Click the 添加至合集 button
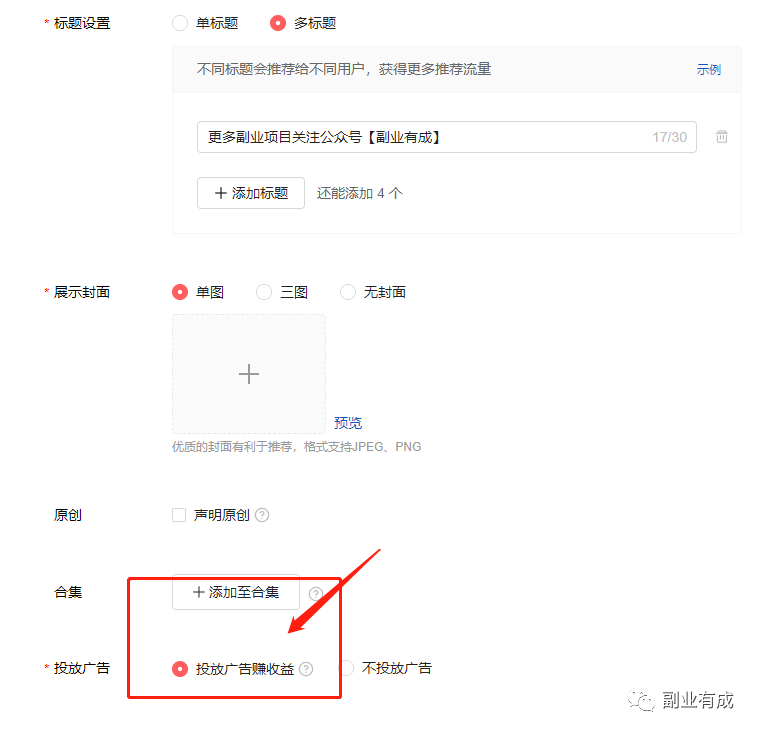Image resolution: width=758 pixels, height=733 pixels. (236, 592)
